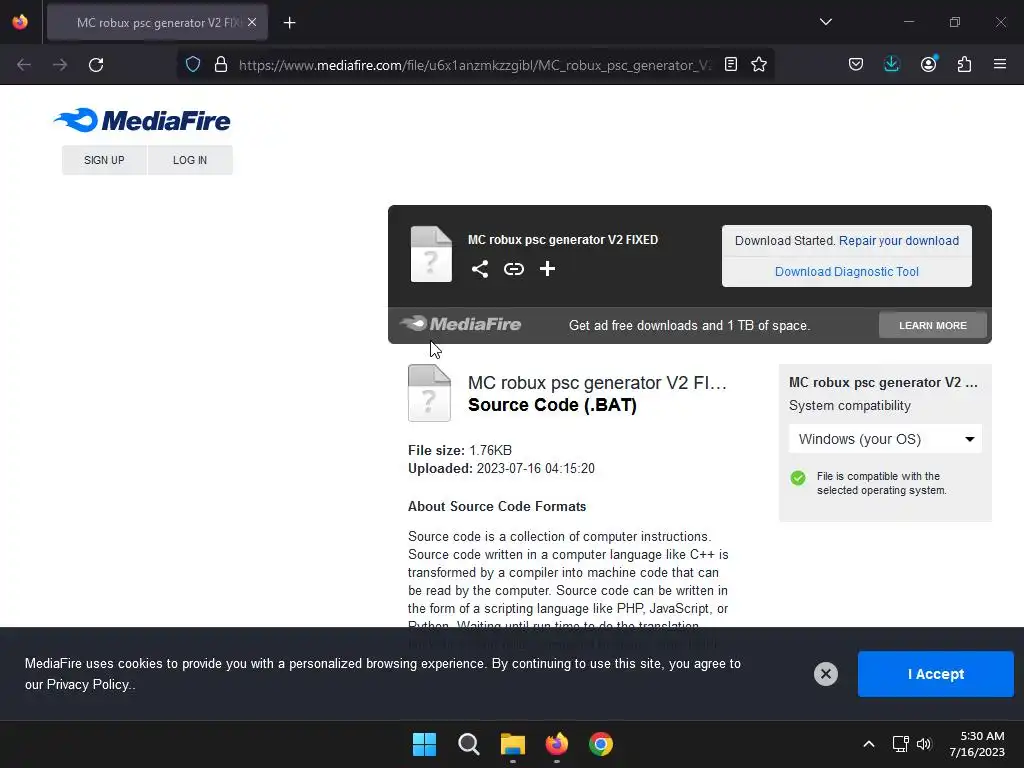This screenshot has width=1024, height=768.
Task: Click the network icon in system tray
Action: (901, 744)
